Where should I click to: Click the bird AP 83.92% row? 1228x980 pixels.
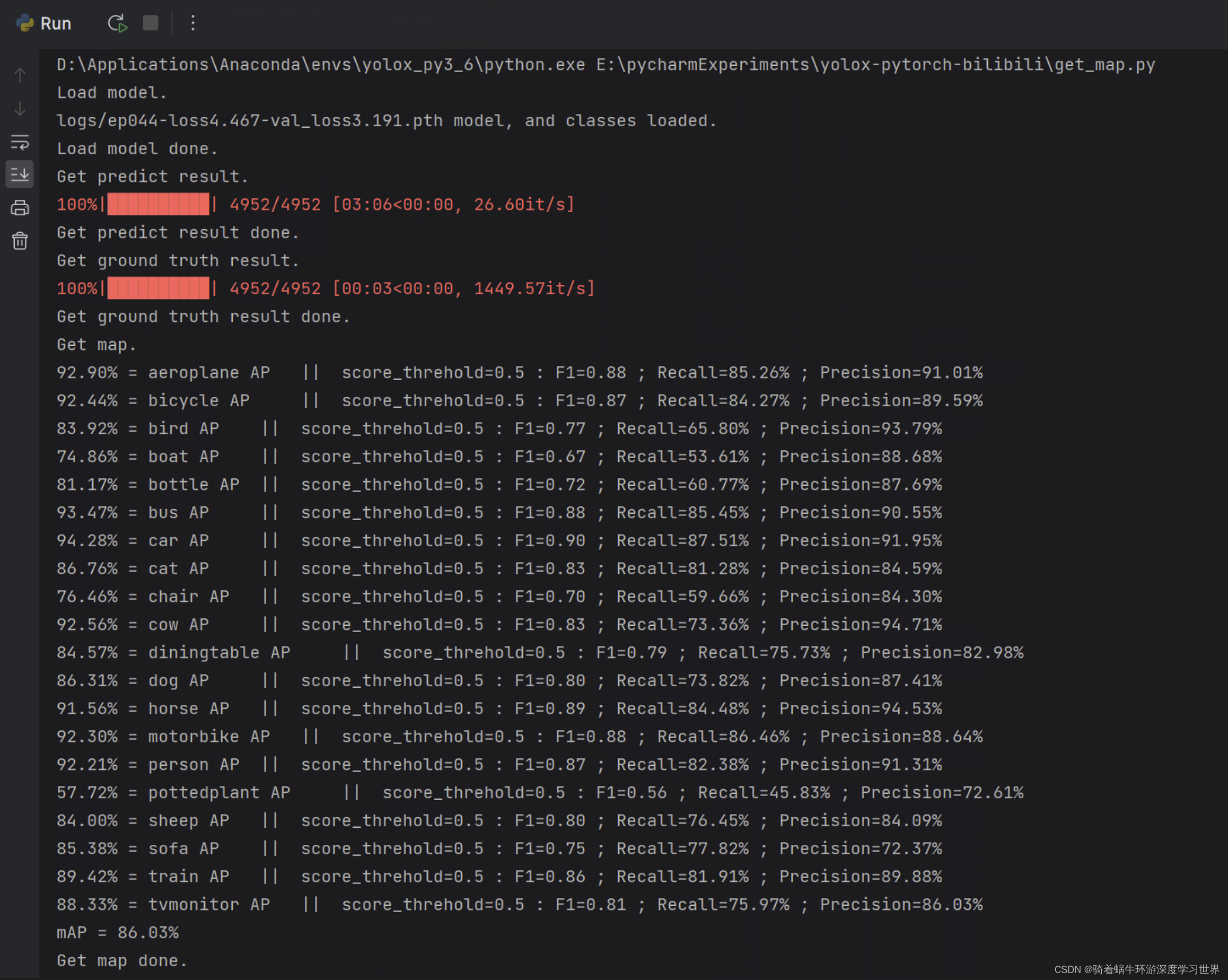click(499, 428)
